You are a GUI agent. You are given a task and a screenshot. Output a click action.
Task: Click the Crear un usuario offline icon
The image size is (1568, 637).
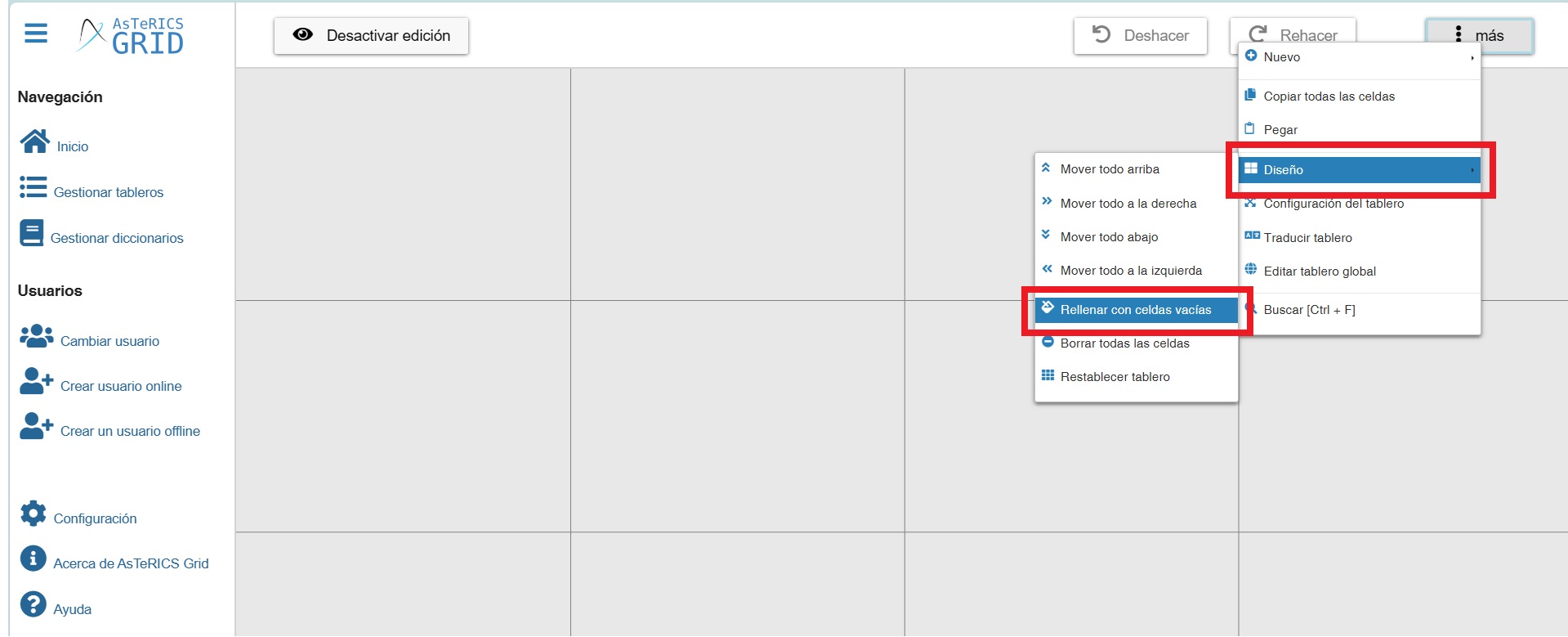37,426
